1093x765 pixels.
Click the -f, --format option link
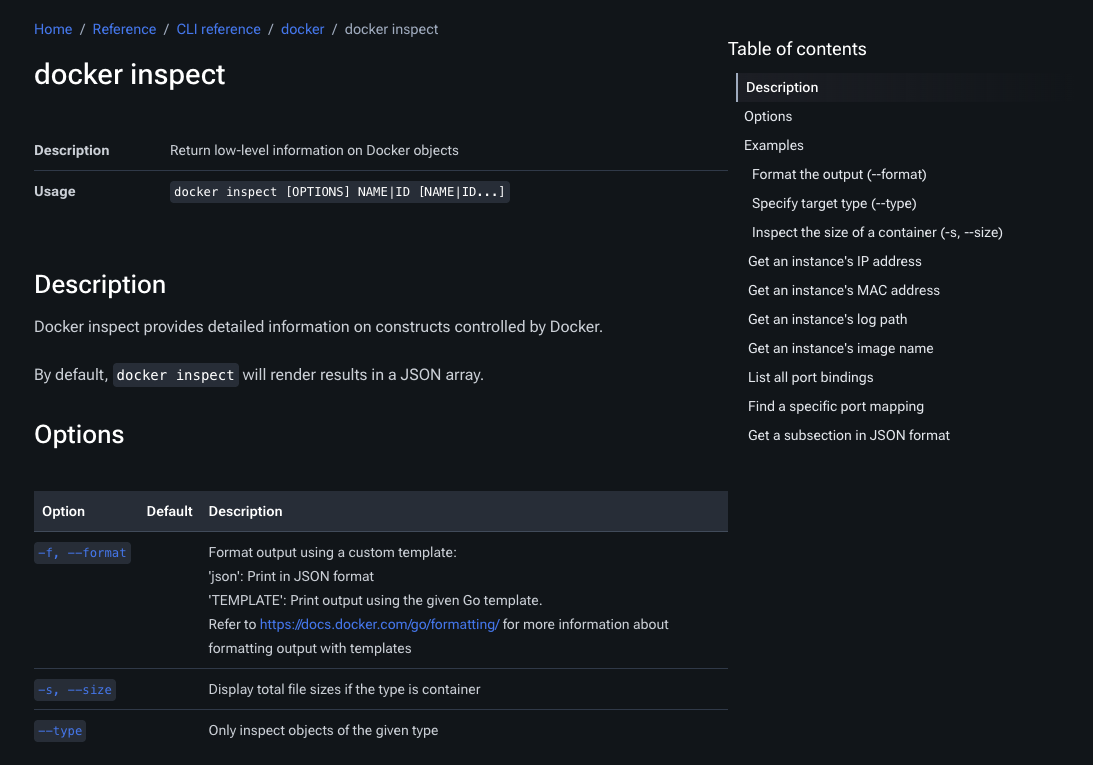pyautogui.click(x=82, y=552)
